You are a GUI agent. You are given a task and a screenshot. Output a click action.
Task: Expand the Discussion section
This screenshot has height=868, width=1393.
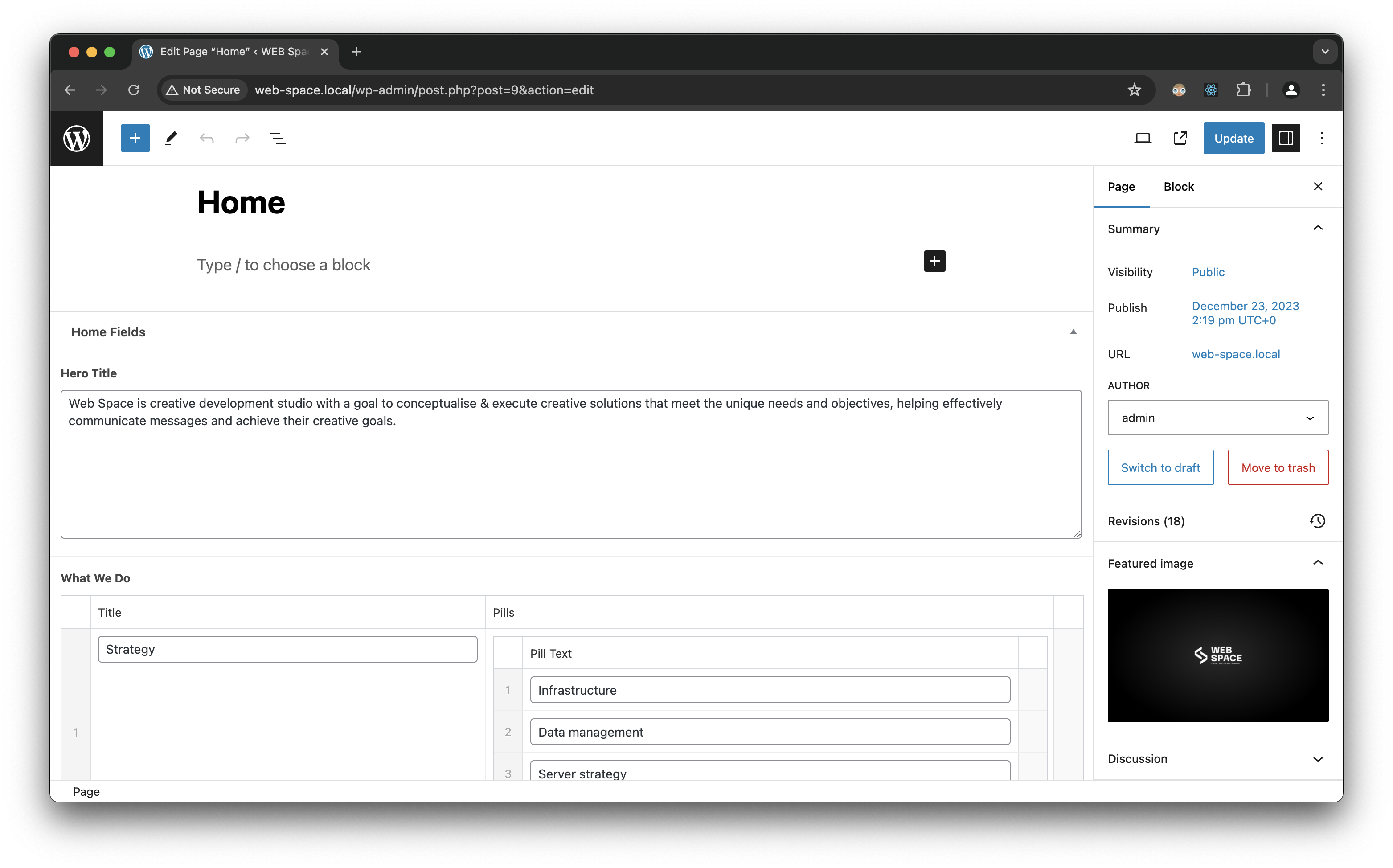[1318, 758]
